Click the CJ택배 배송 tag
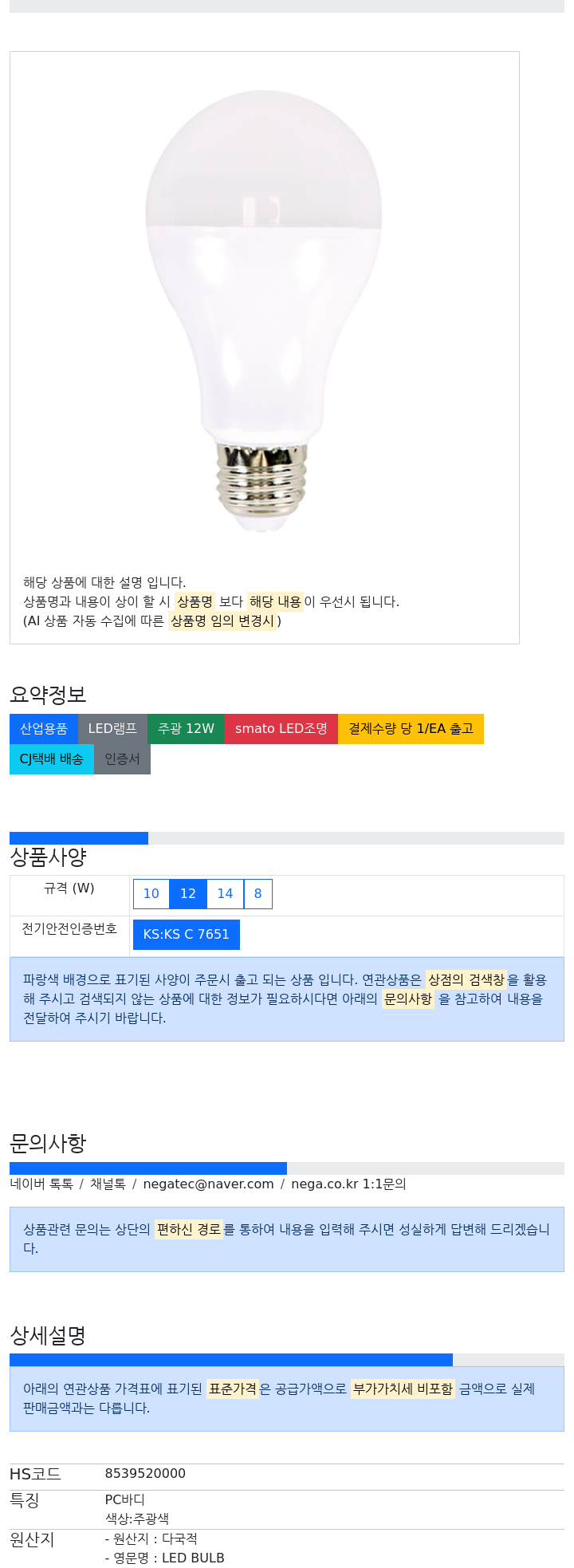The image size is (574, 1568). tap(52, 759)
